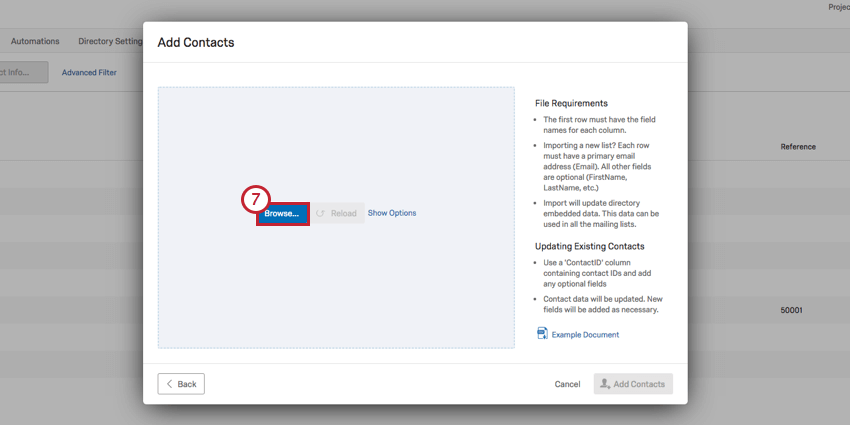Click the Browse... file button

[x=282, y=214]
